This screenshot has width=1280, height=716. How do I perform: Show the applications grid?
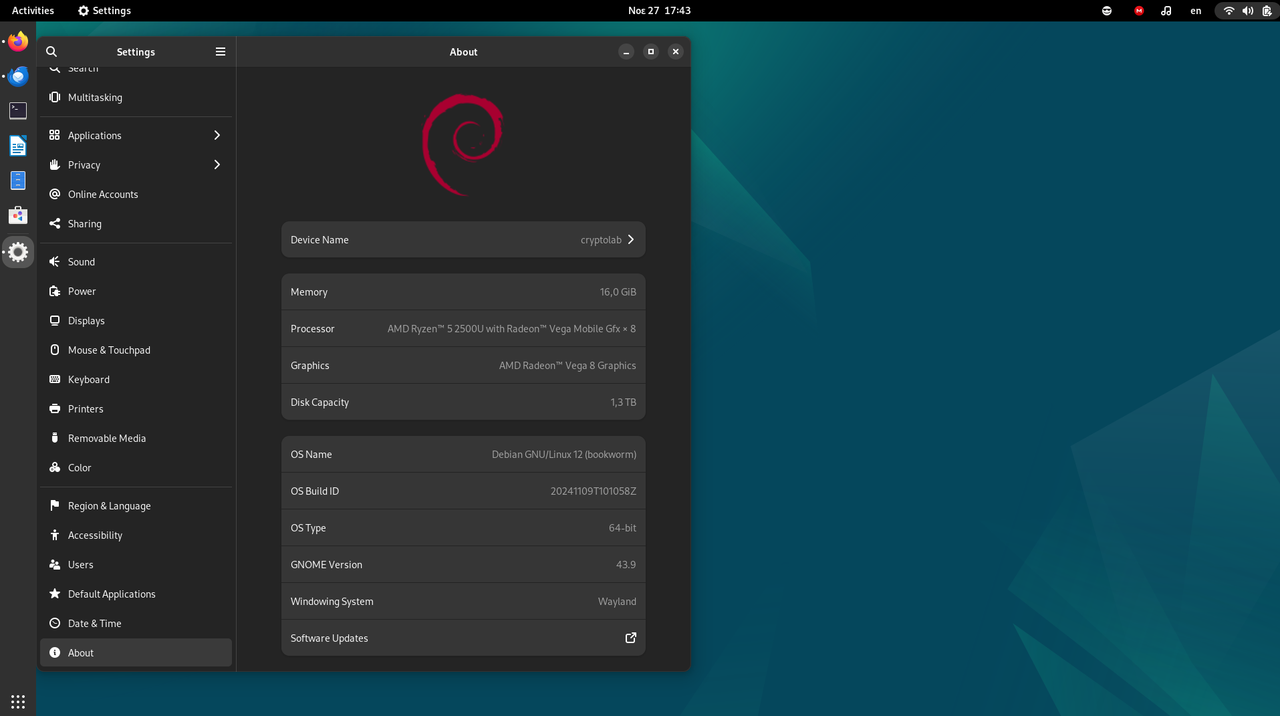coord(18,701)
